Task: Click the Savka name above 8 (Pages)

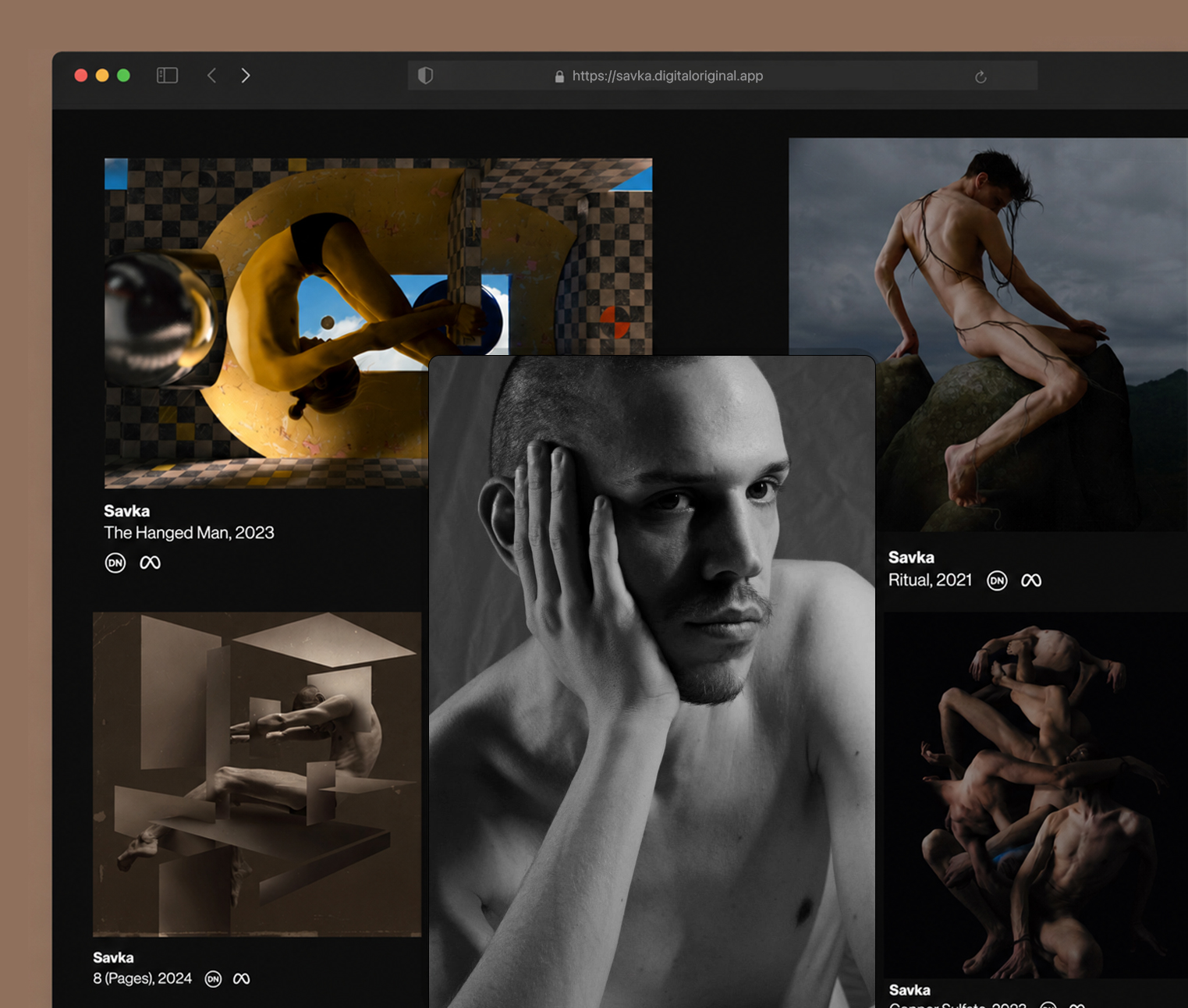Action: [x=113, y=957]
